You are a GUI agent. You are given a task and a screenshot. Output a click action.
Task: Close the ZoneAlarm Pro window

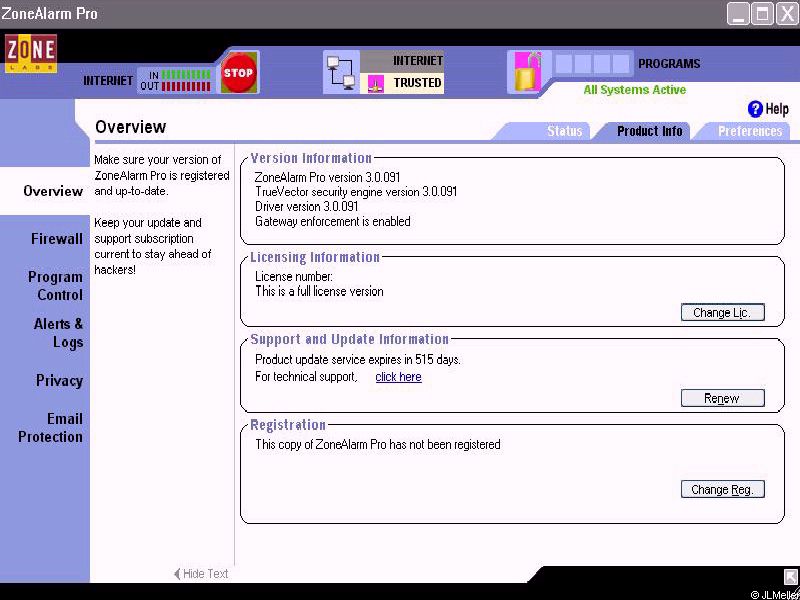[x=787, y=14]
